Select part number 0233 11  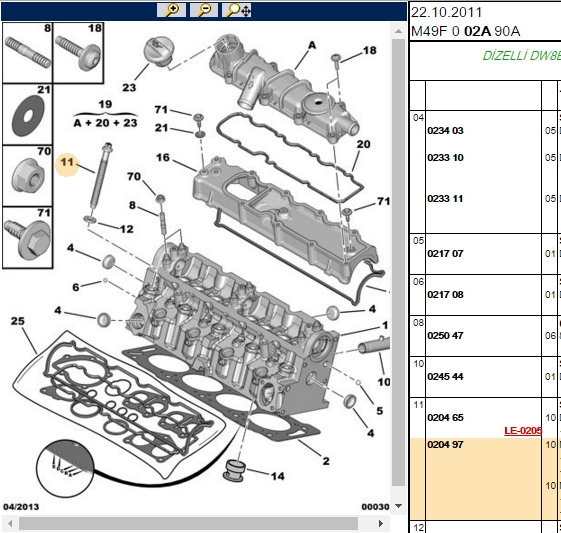pyautogui.click(x=445, y=199)
